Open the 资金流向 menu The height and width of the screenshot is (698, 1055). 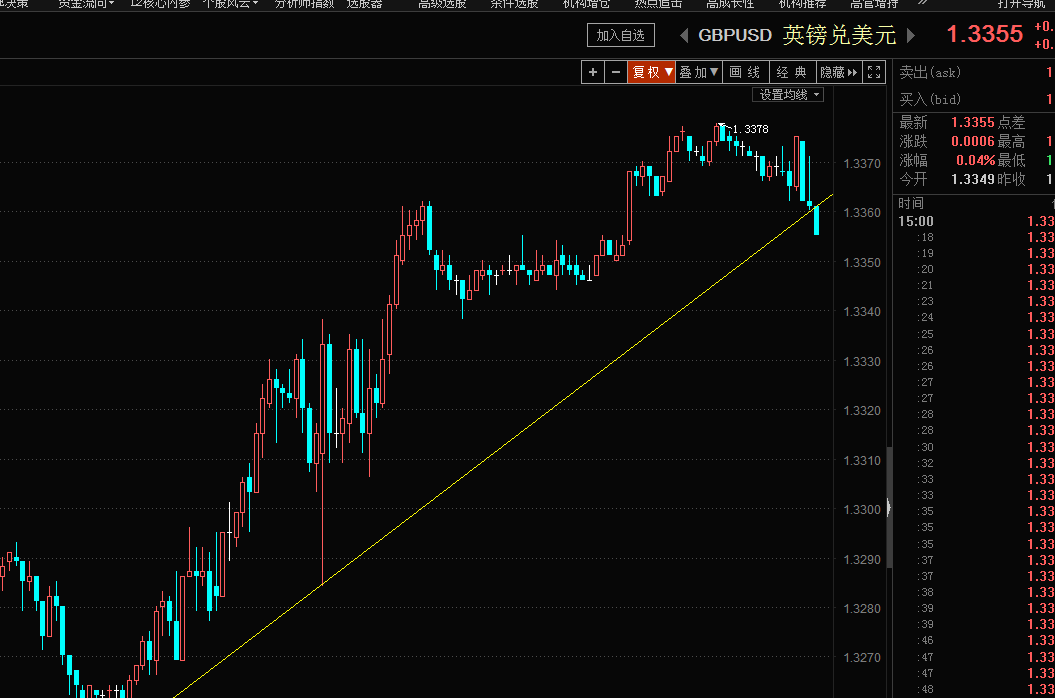(x=86, y=4)
